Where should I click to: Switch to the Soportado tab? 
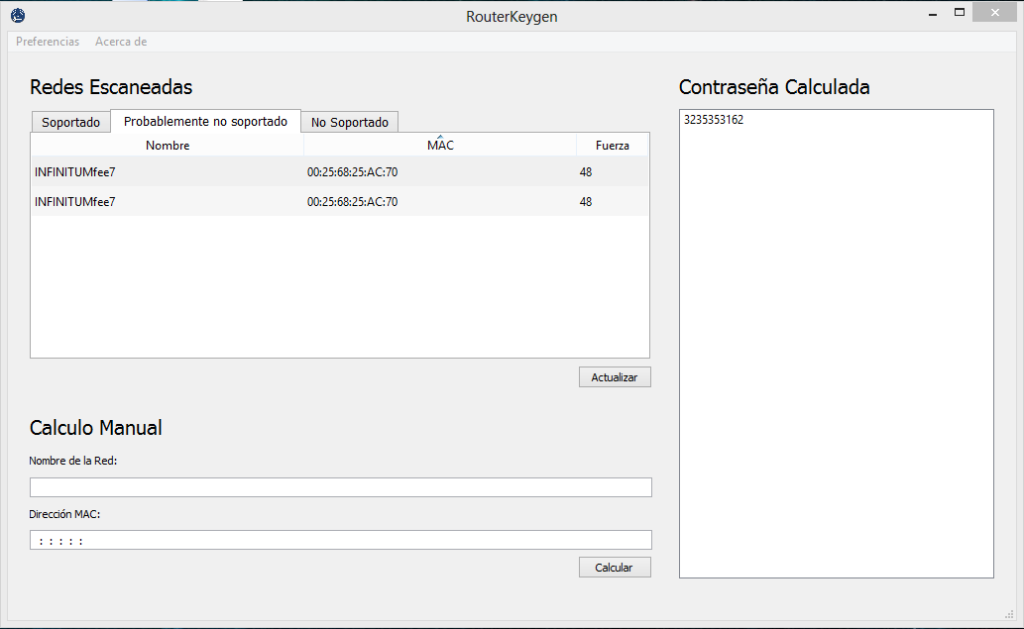(71, 122)
